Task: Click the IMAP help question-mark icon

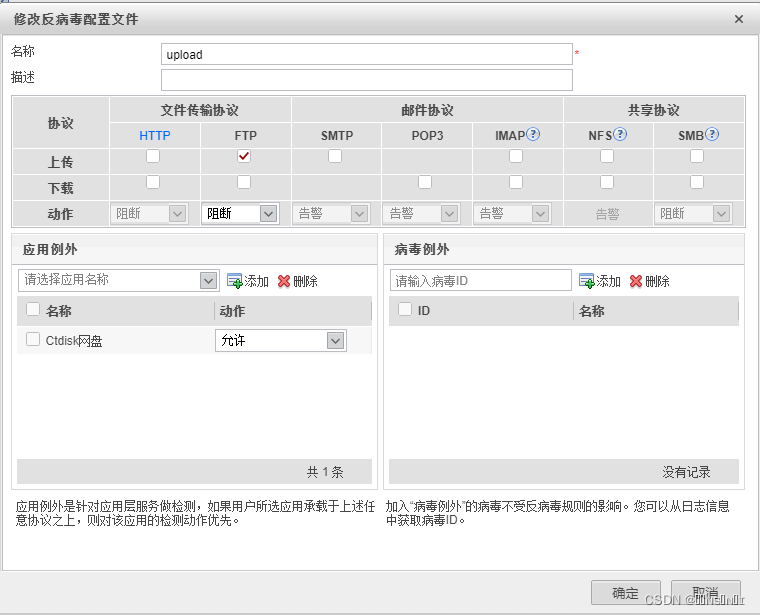Action: [533, 134]
